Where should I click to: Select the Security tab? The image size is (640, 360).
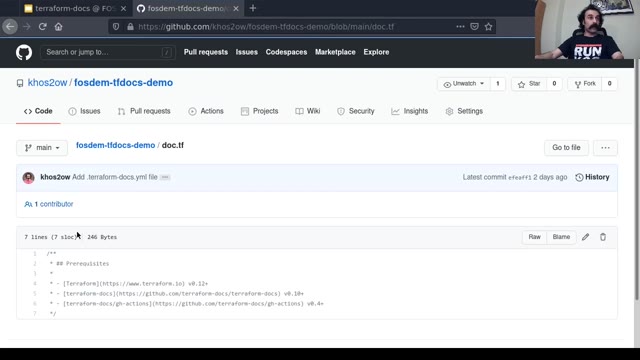356,111
